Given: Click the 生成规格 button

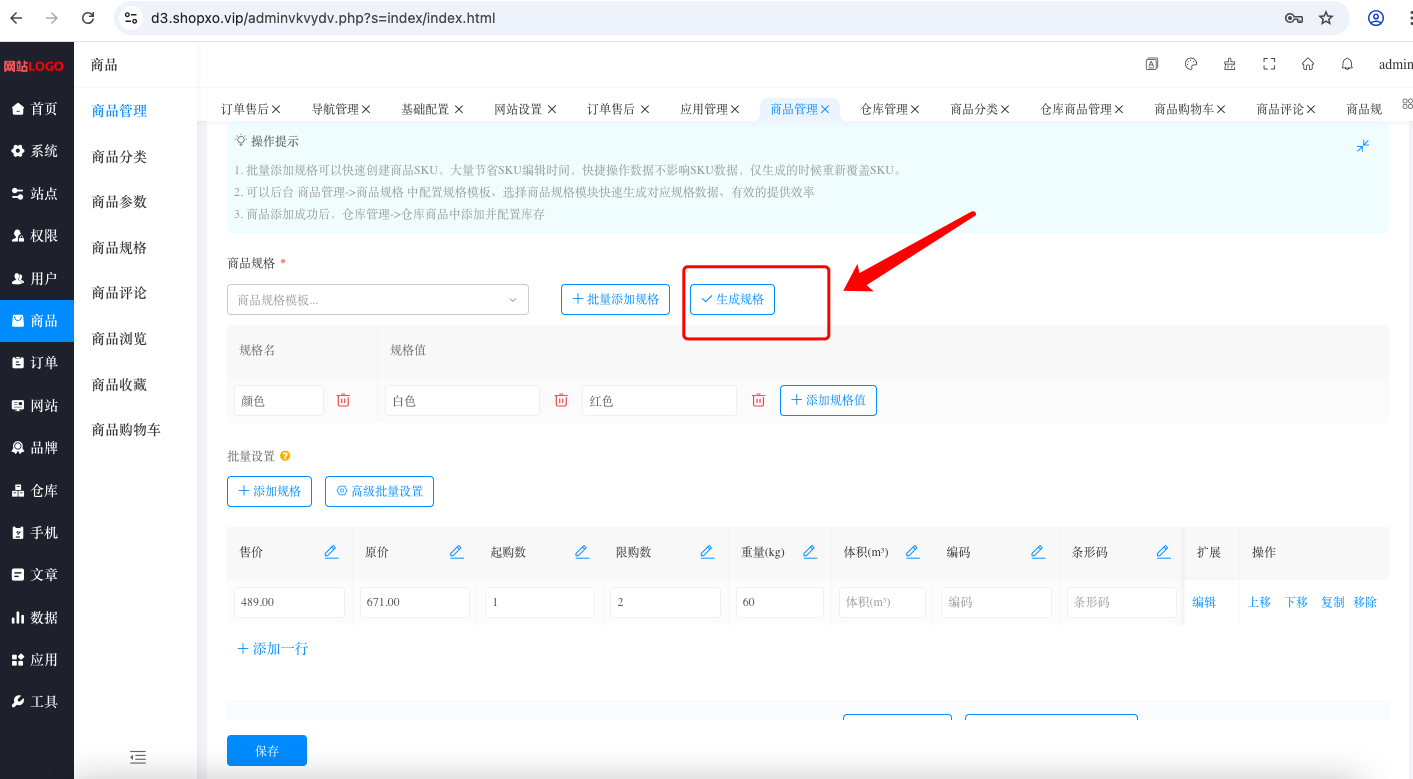Looking at the screenshot, I should tap(732, 299).
